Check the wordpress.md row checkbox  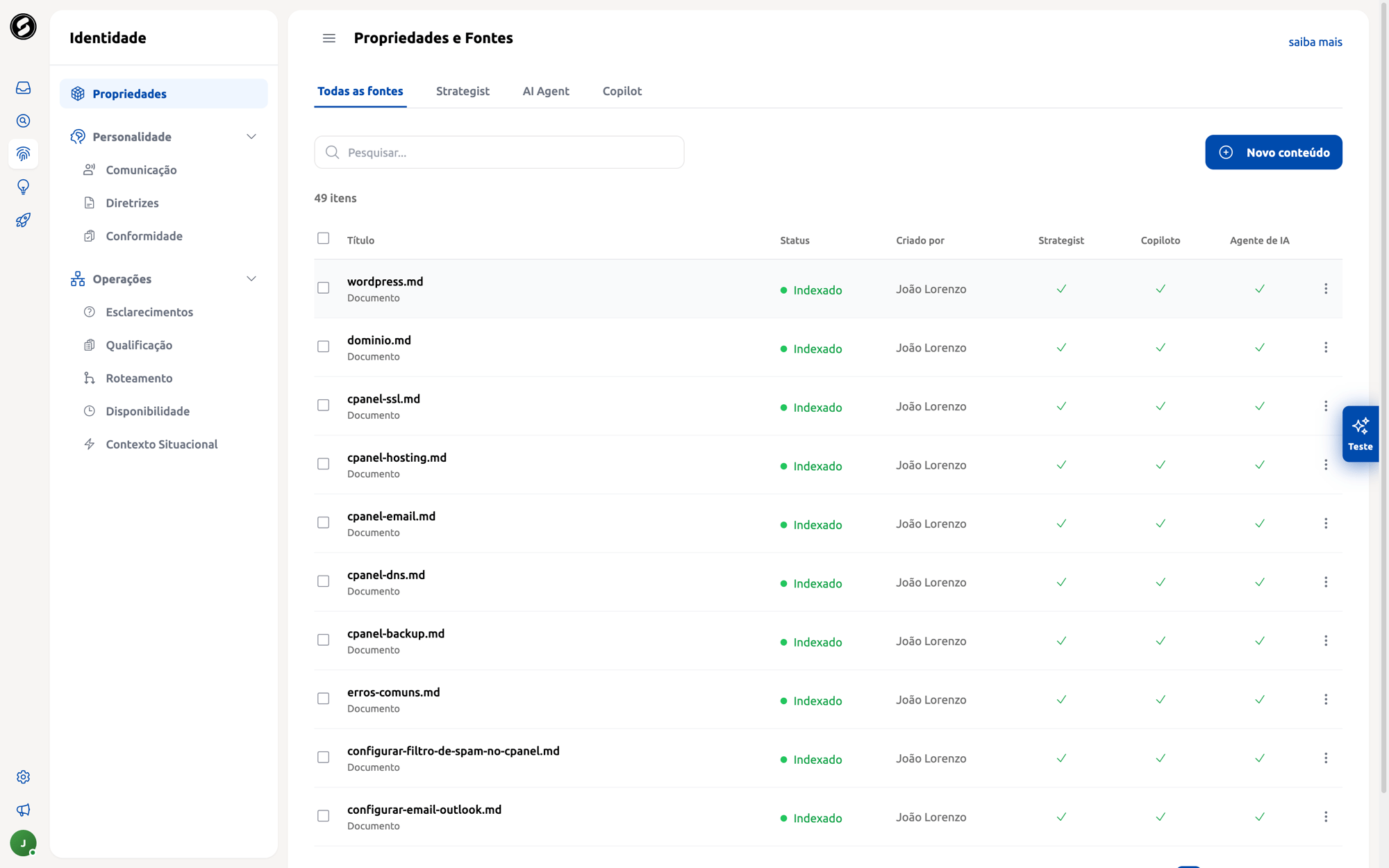pyautogui.click(x=324, y=287)
